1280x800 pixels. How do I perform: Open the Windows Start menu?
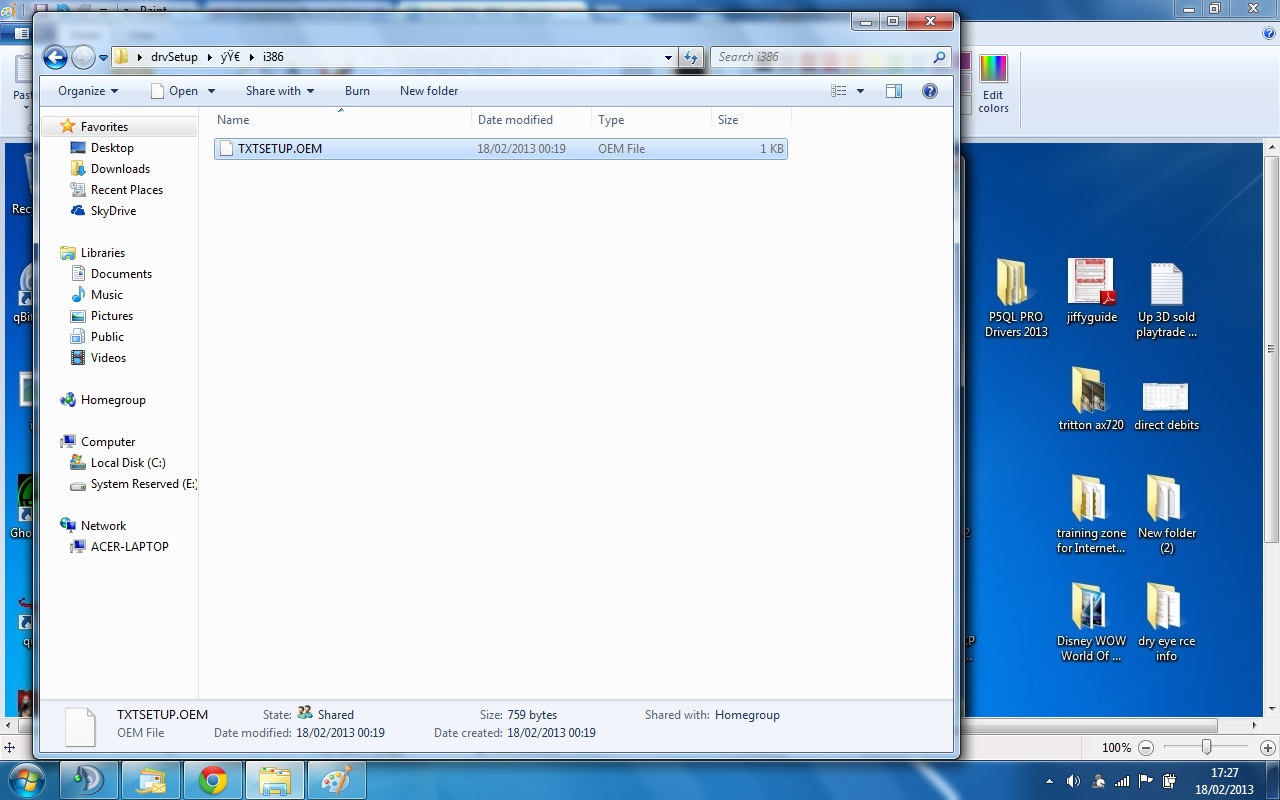point(26,780)
